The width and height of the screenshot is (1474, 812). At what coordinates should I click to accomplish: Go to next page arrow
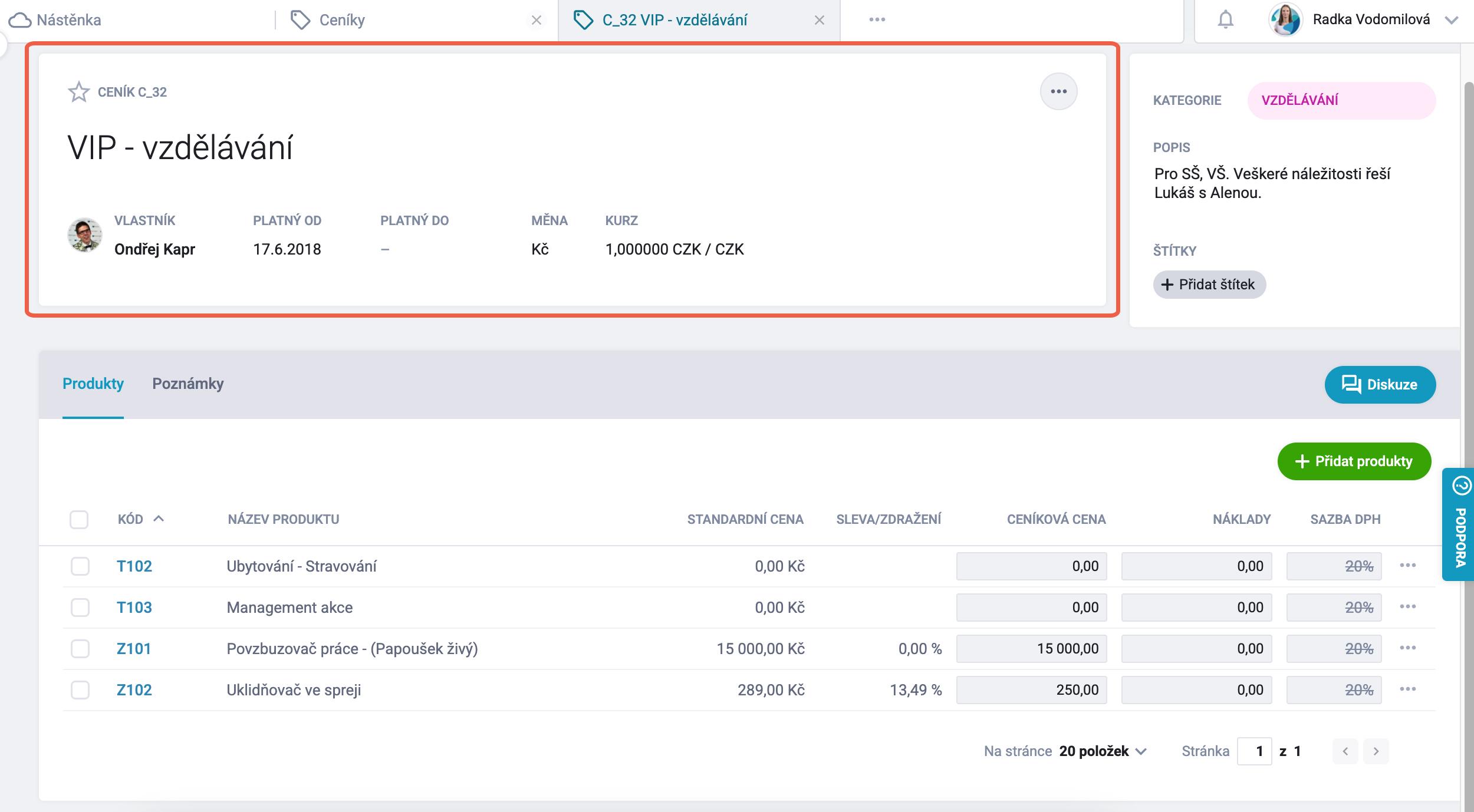click(x=1376, y=751)
